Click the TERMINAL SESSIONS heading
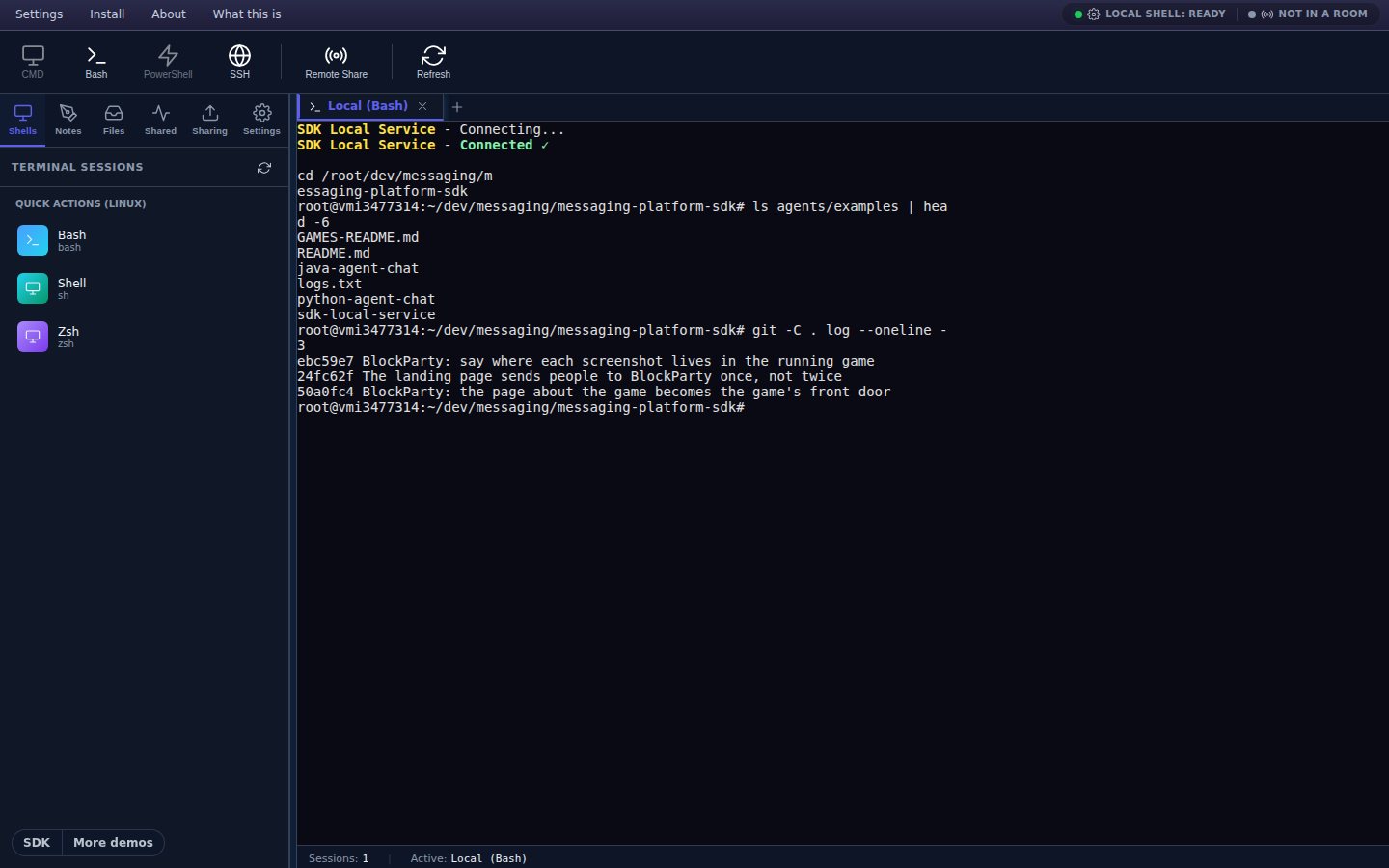Viewport: 1389px width, 868px height. tap(77, 167)
